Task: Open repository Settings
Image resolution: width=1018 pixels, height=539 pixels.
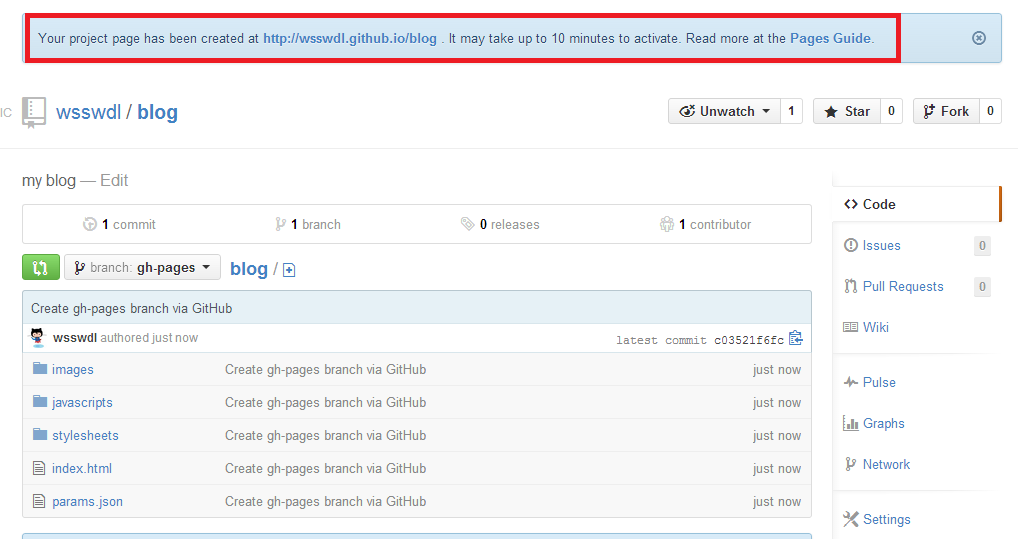Action: [886, 520]
